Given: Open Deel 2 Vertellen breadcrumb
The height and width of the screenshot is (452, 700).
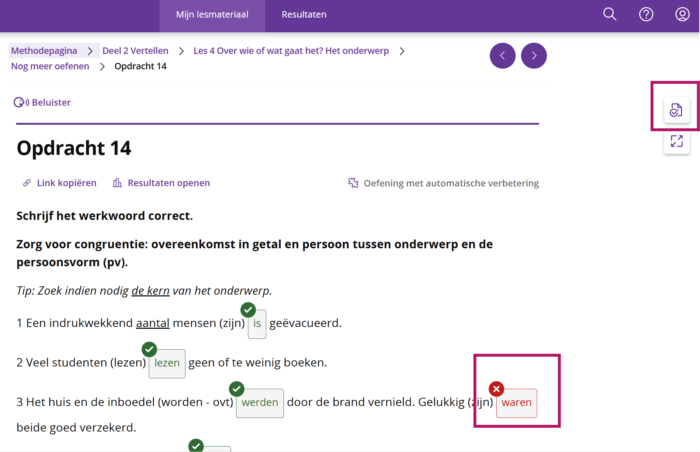Looking at the screenshot, I should pyautogui.click(x=136, y=50).
